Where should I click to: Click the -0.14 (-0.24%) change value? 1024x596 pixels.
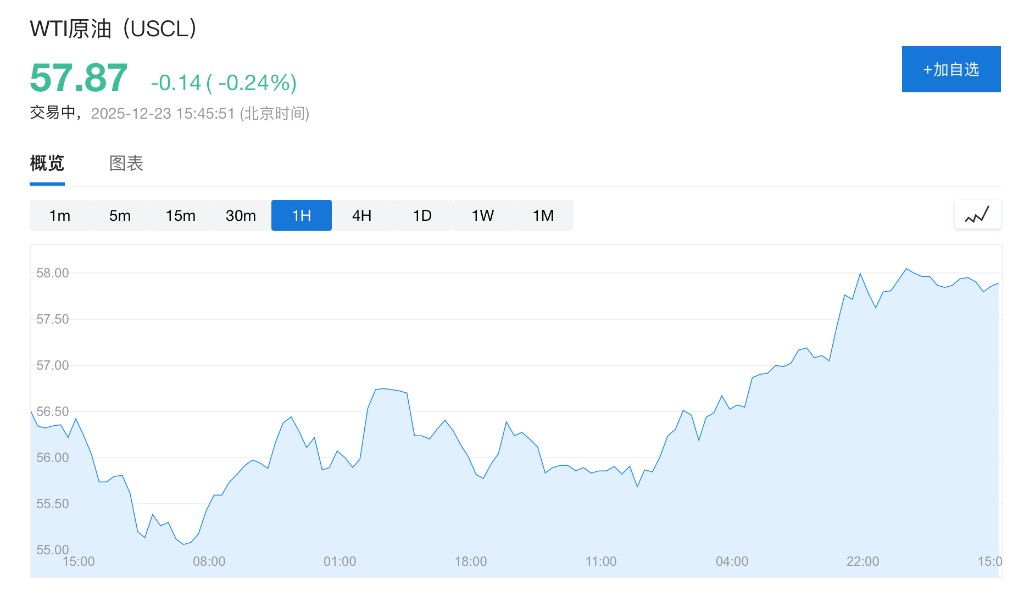pyautogui.click(x=224, y=82)
